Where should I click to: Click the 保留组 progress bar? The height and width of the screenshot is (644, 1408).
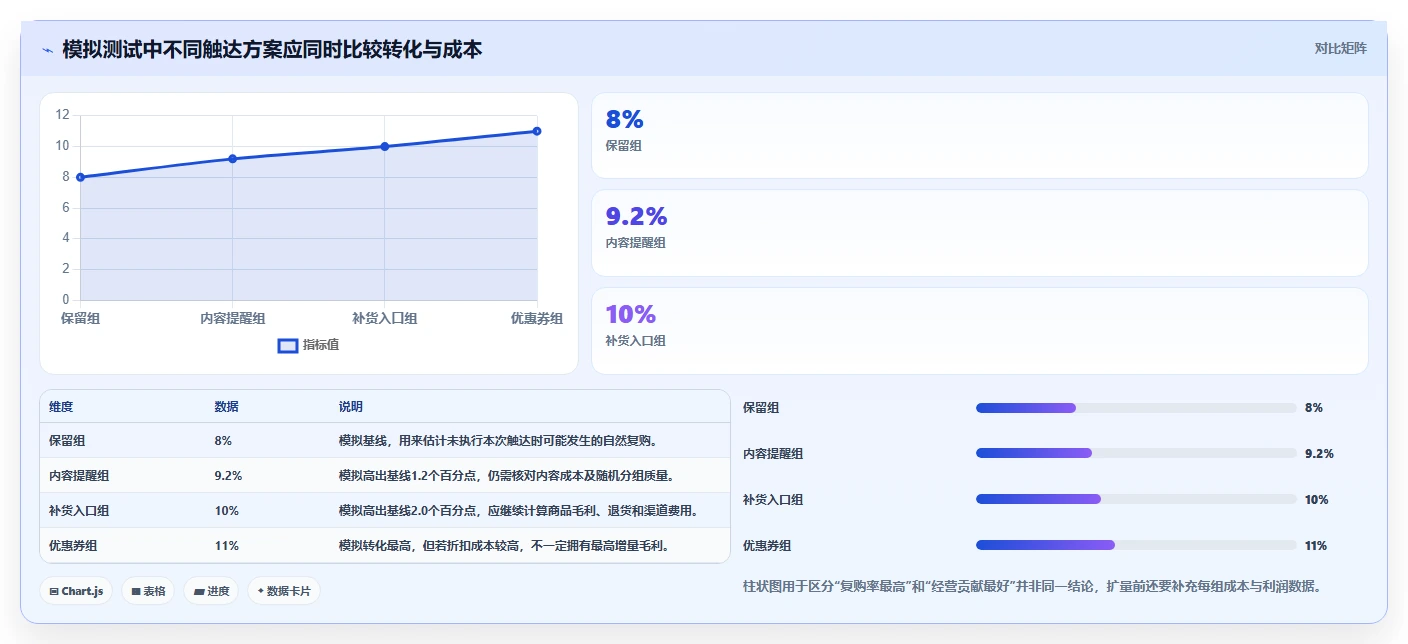1136,407
